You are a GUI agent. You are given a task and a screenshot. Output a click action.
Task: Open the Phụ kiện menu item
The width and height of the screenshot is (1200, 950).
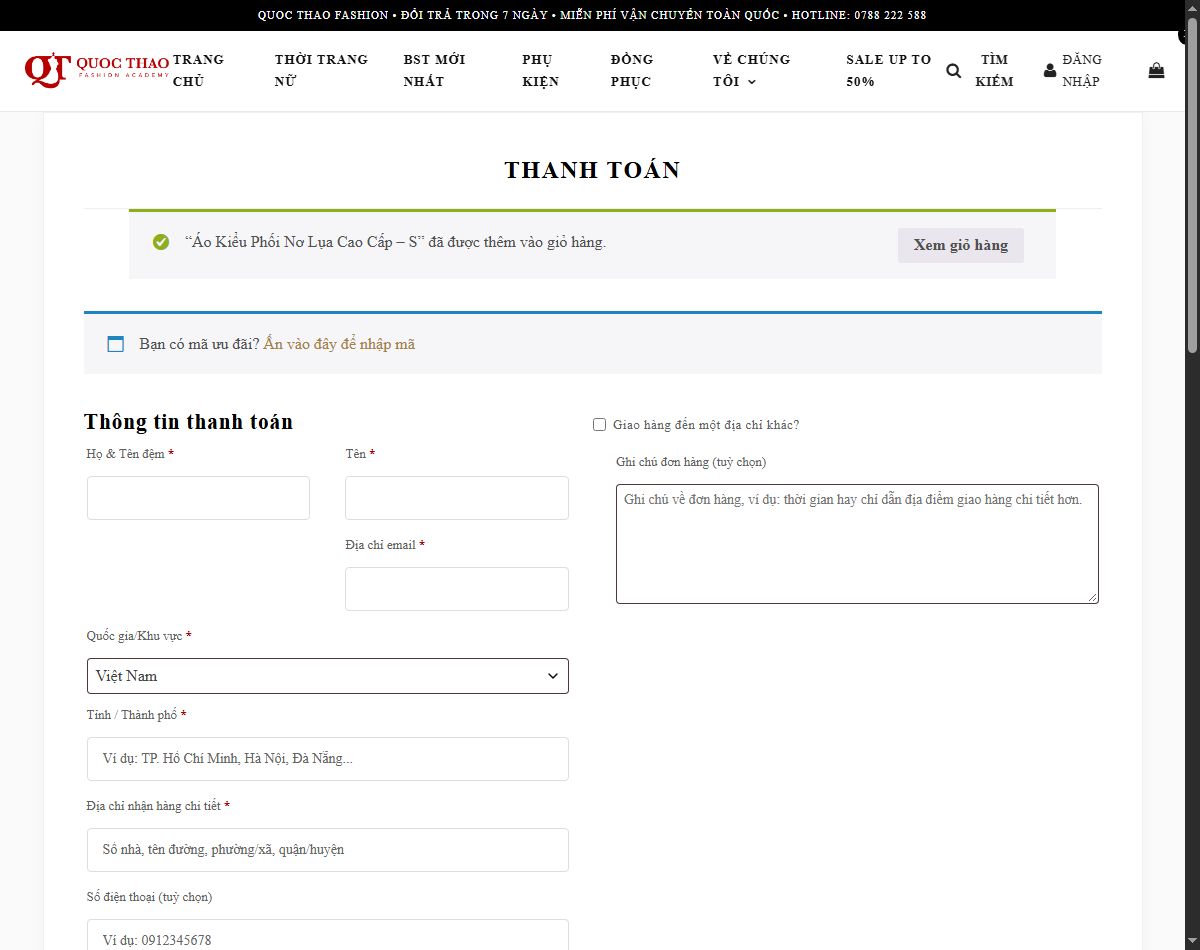click(541, 70)
